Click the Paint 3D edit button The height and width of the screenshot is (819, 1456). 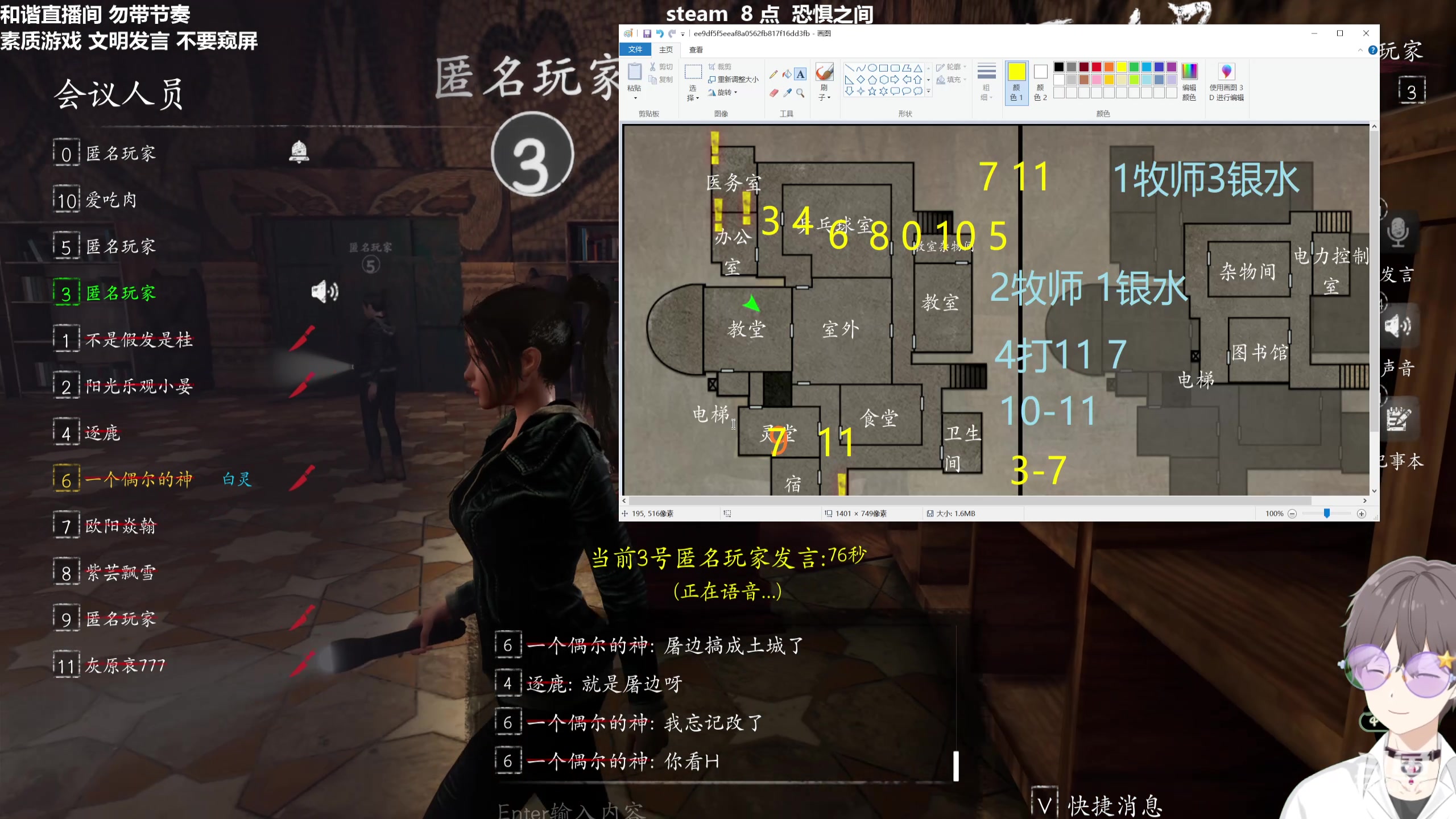1226,82
